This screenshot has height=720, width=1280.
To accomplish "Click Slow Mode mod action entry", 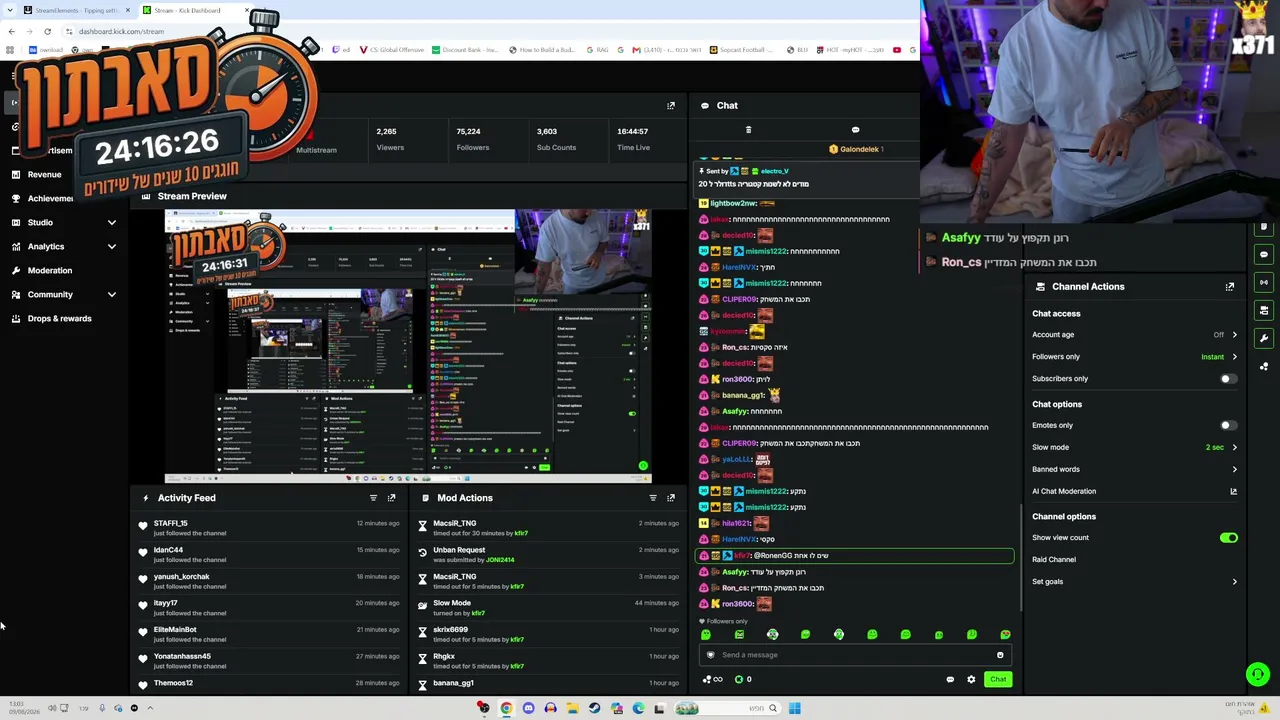I will pos(452,603).
